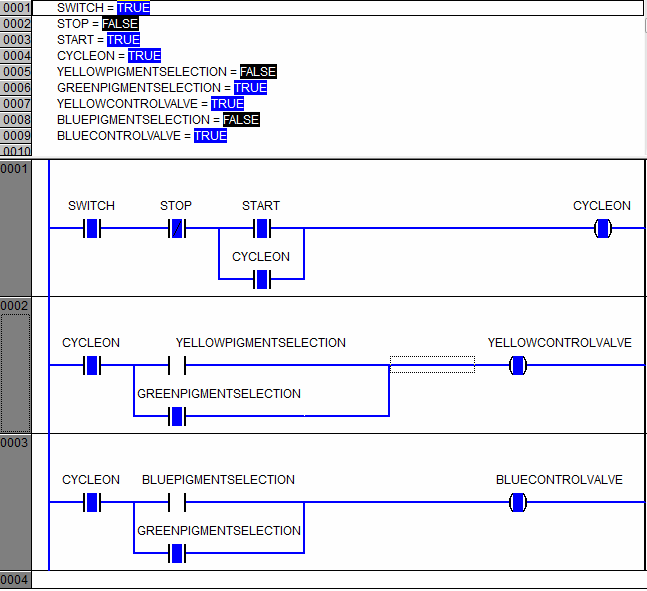Click the SWITCH label above the first contact
Image resolution: width=647 pixels, height=591 pixels.
(x=91, y=206)
